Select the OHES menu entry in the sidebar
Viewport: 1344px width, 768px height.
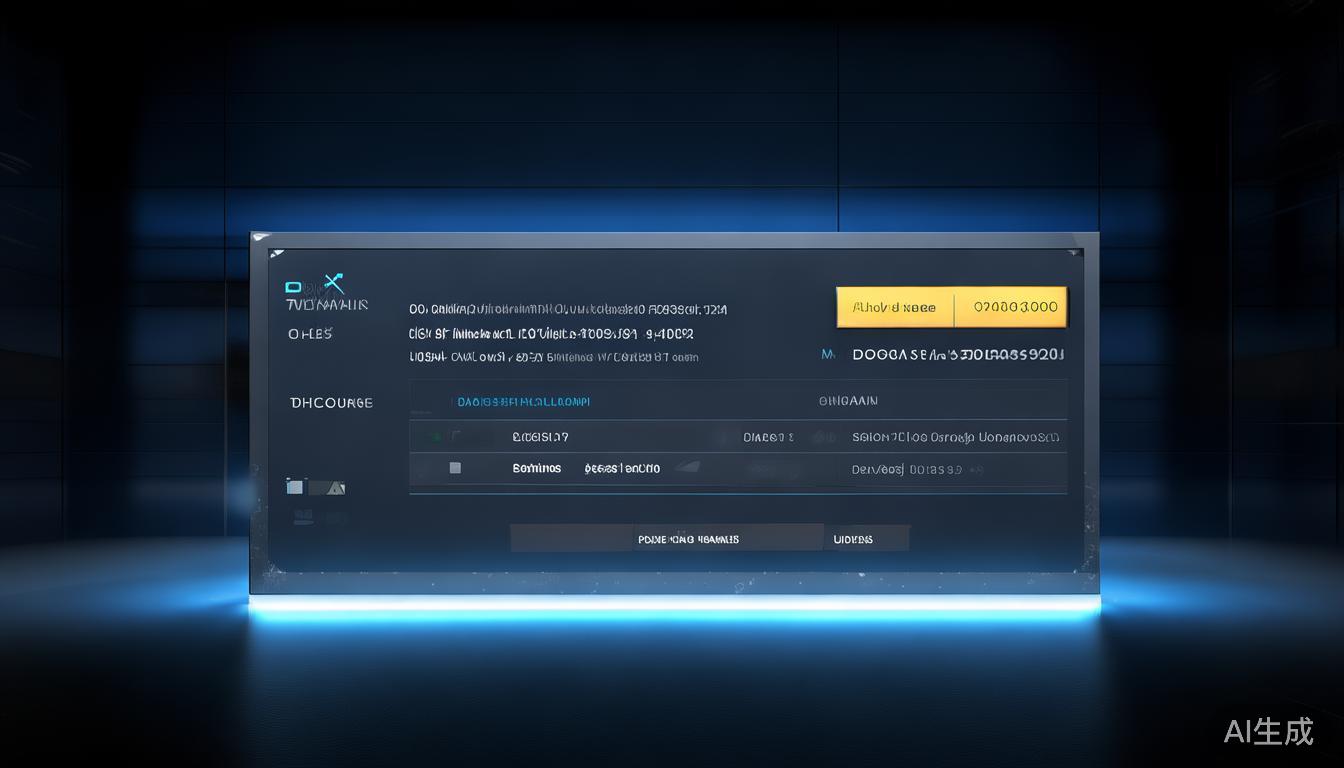coord(308,333)
